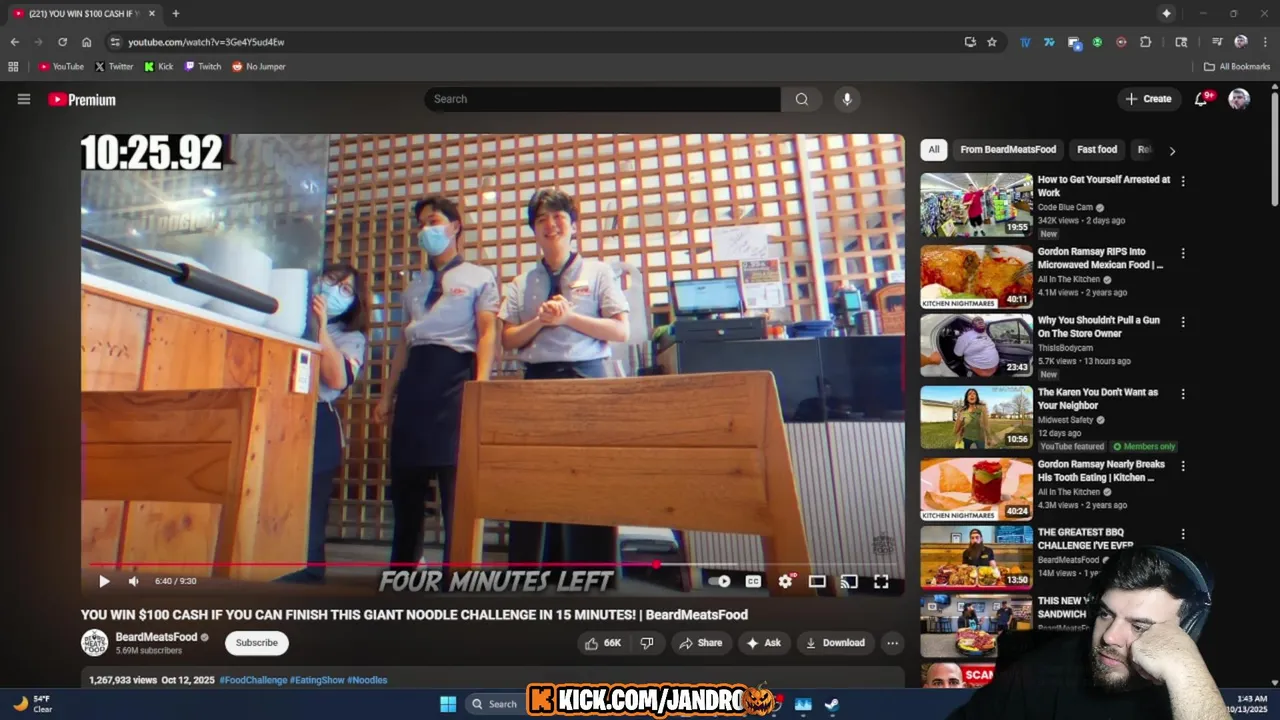
Task: Open the #Noodles hashtag
Action: (367, 680)
